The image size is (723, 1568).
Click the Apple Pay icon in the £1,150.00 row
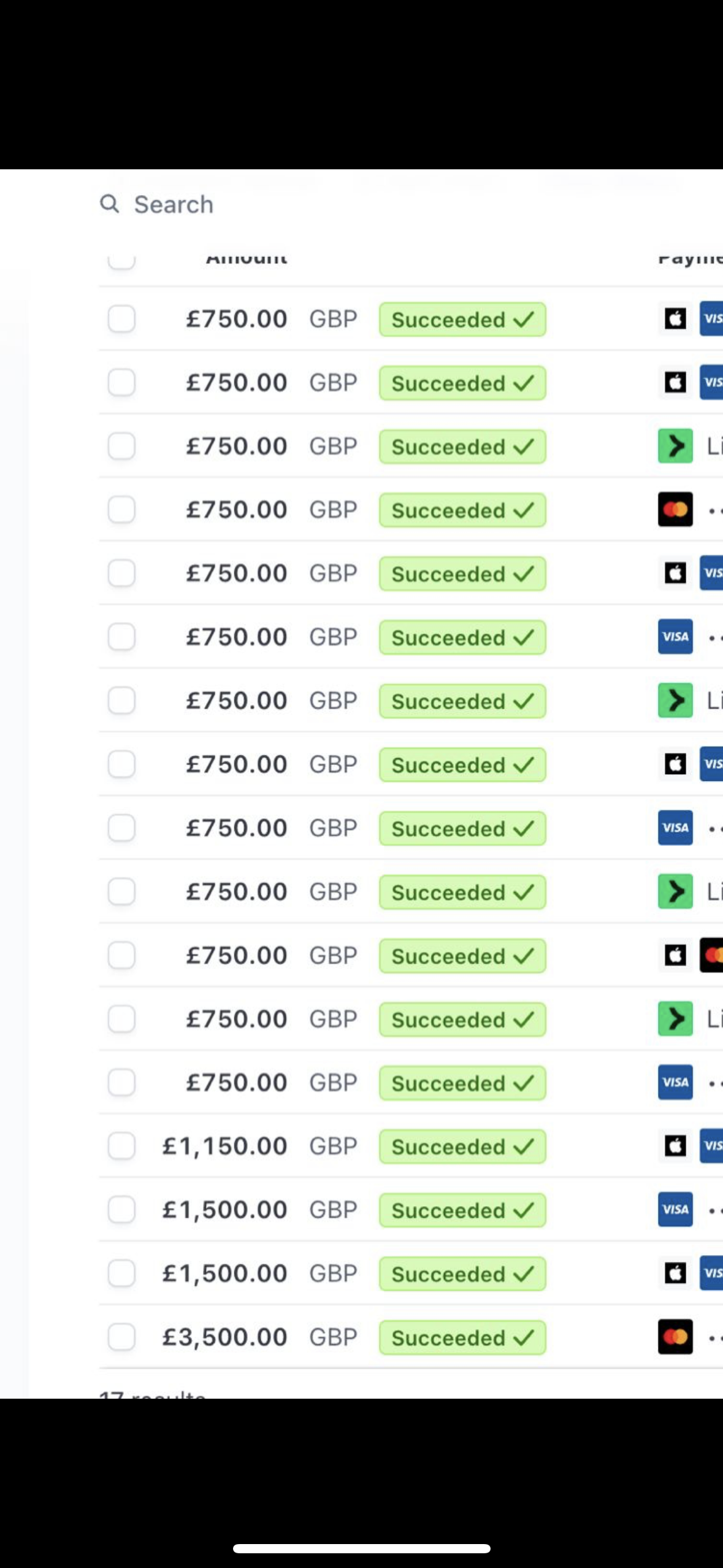point(675,1146)
